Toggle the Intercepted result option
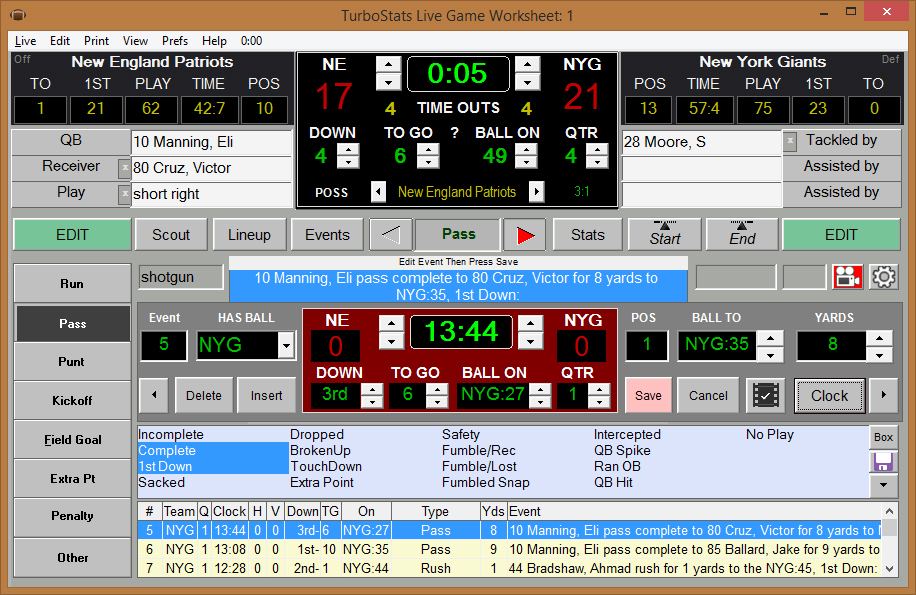The image size is (916, 595). point(627,434)
